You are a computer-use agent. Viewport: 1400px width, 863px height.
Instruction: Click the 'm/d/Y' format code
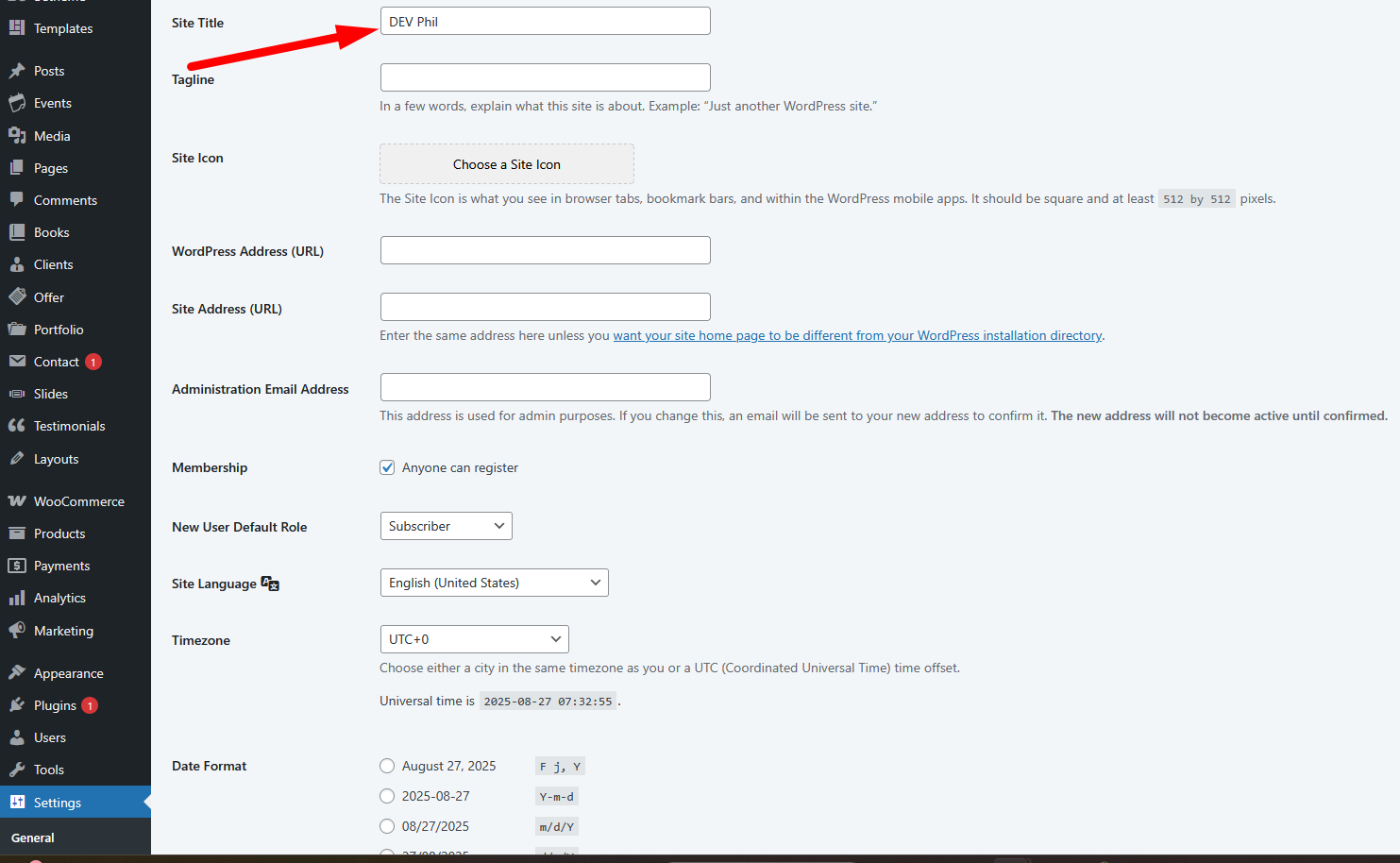pyautogui.click(x=557, y=827)
